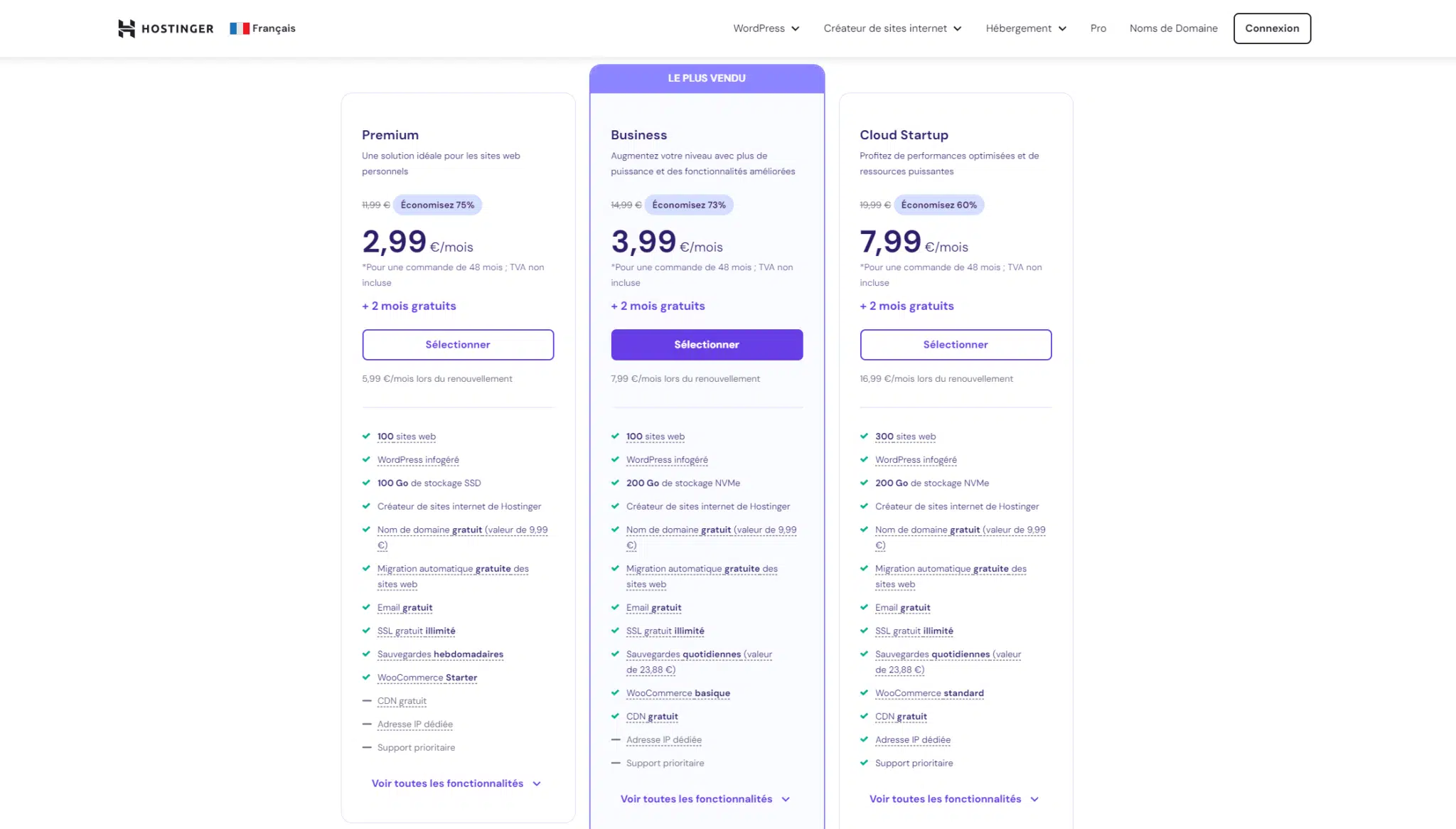Open Noms de Domaine page
This screenshot has width=1456, height=829.
click(x=1173, y=28)
